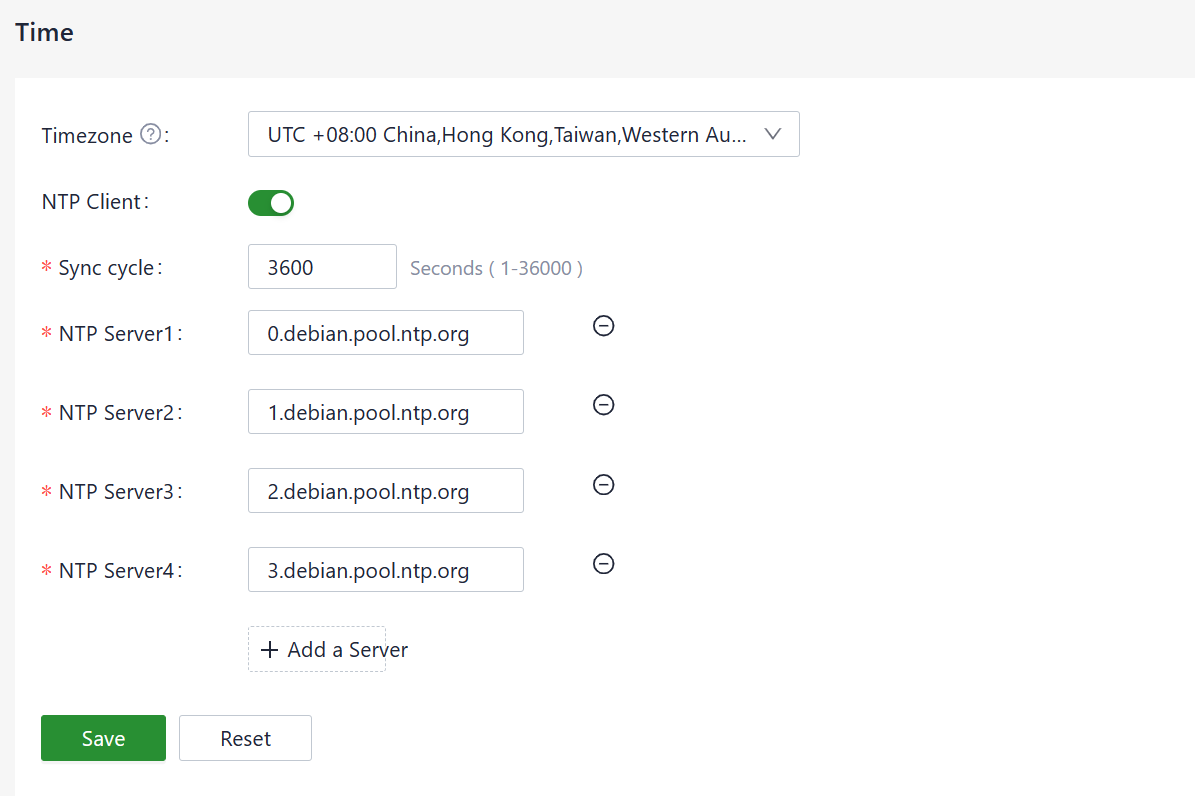Click the Seconds (1-36000) hint text

coord(496,268)
